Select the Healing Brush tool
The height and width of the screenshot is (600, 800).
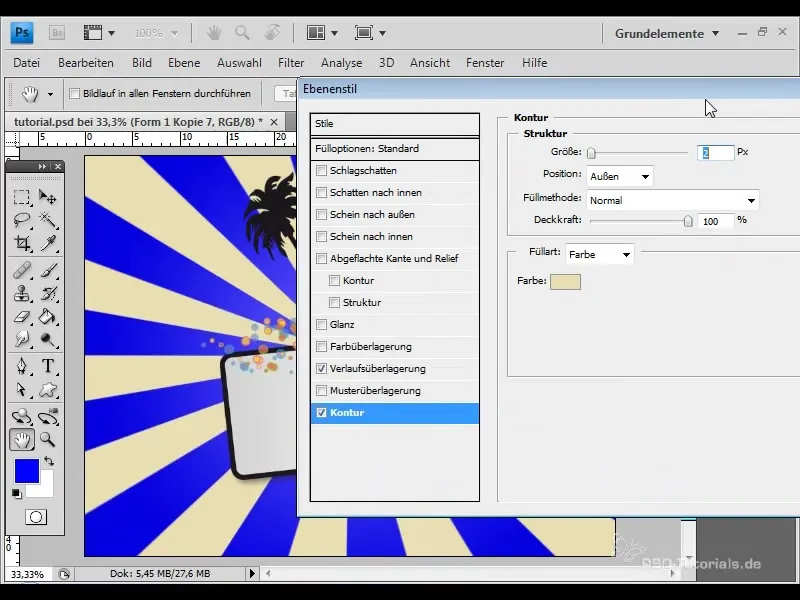pyautogui.click(x=21, y=270)
